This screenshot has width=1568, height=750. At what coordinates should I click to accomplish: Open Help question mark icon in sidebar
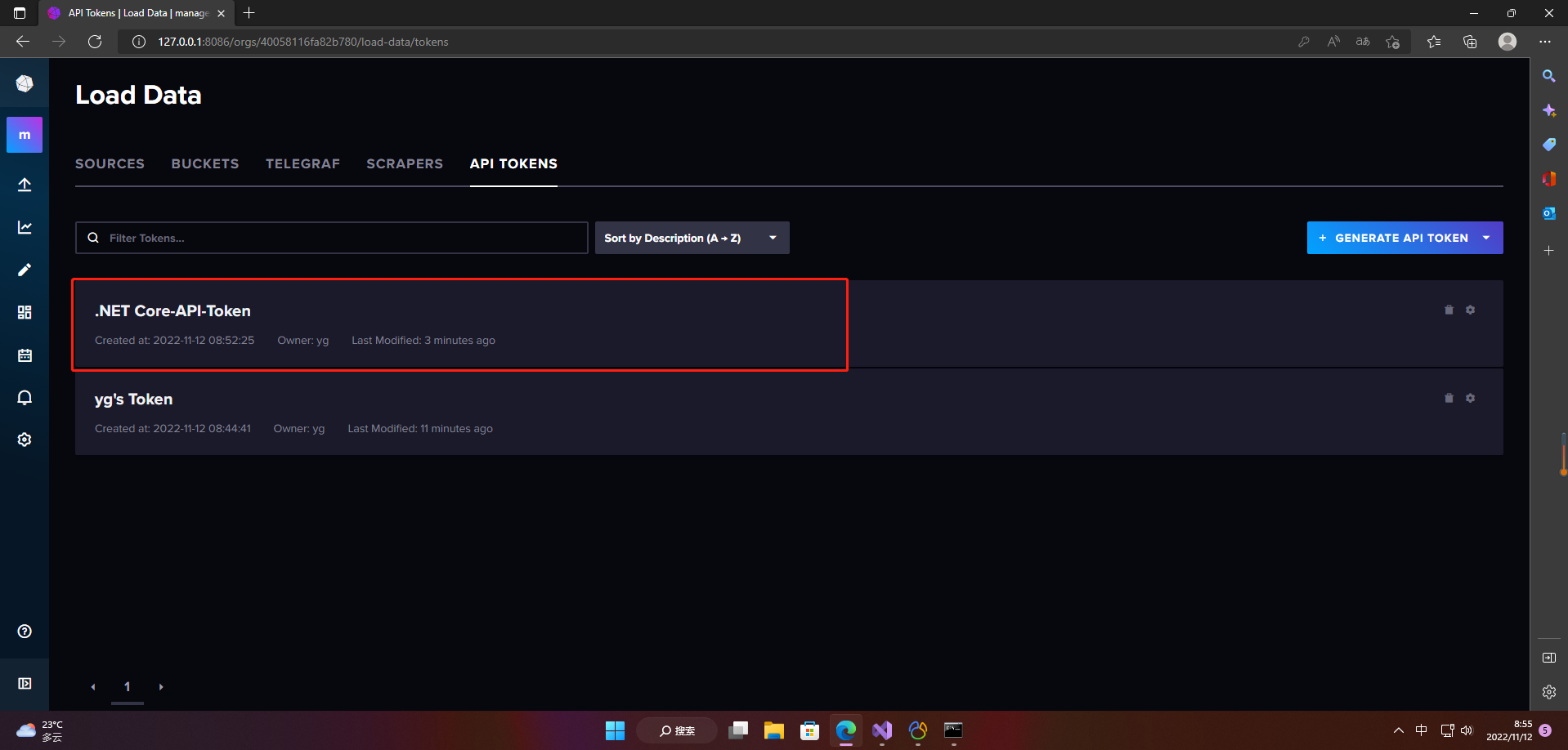point(25,631)
